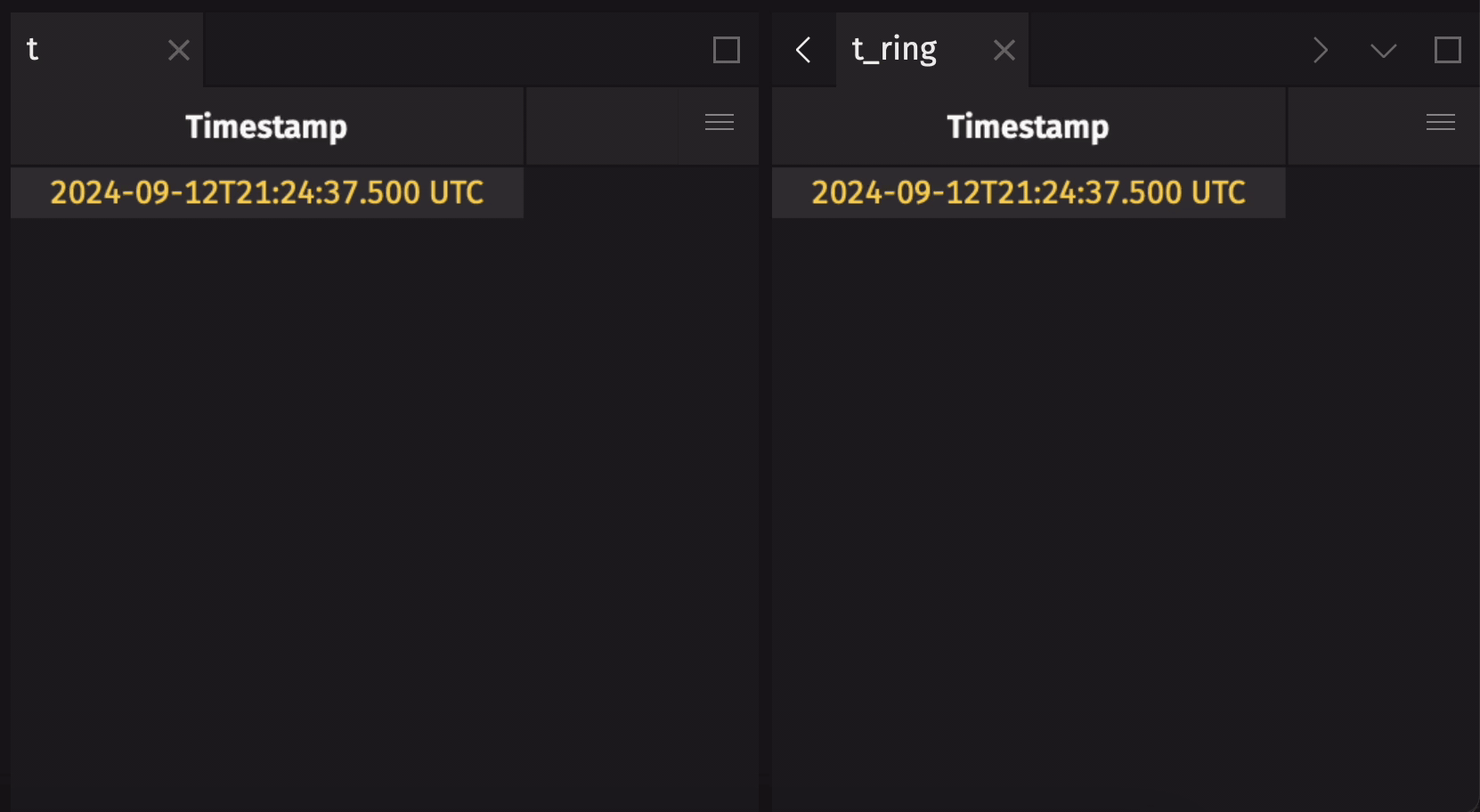
Task: Select the timestamp cell in "t_ring" table
Action: 1028,192
